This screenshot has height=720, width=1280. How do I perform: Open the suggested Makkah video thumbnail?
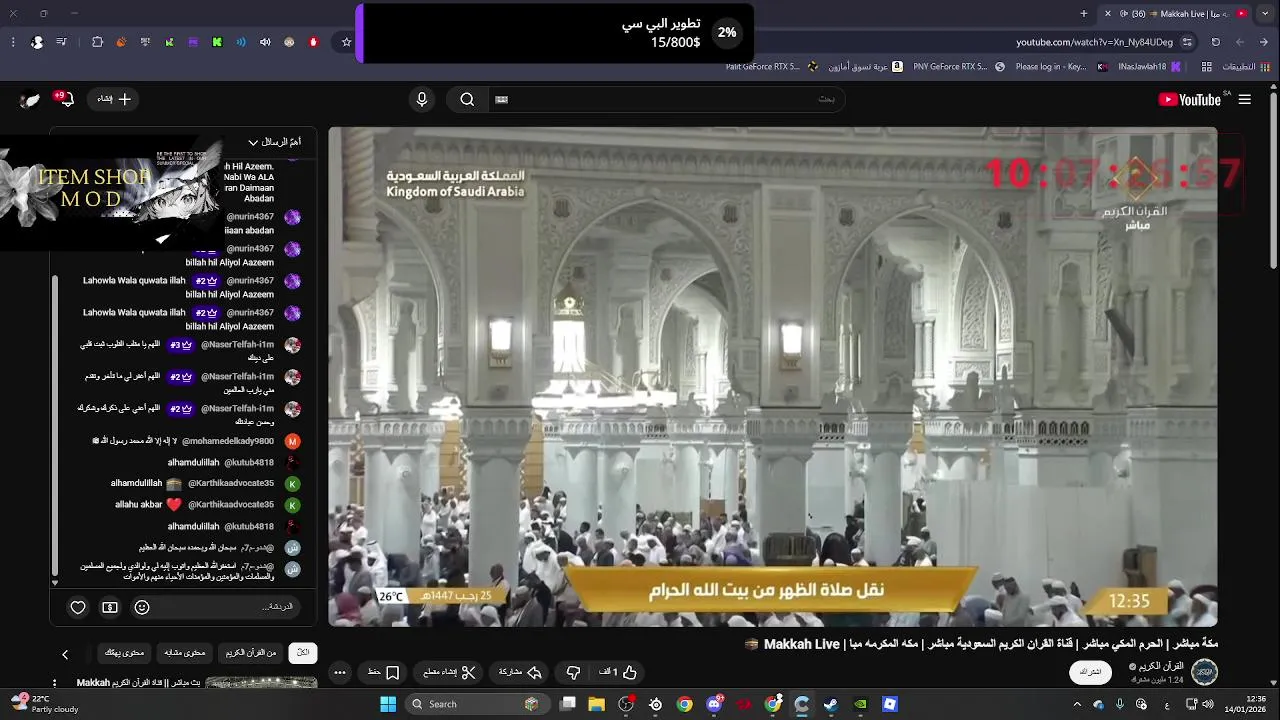(x=261, y=683)
